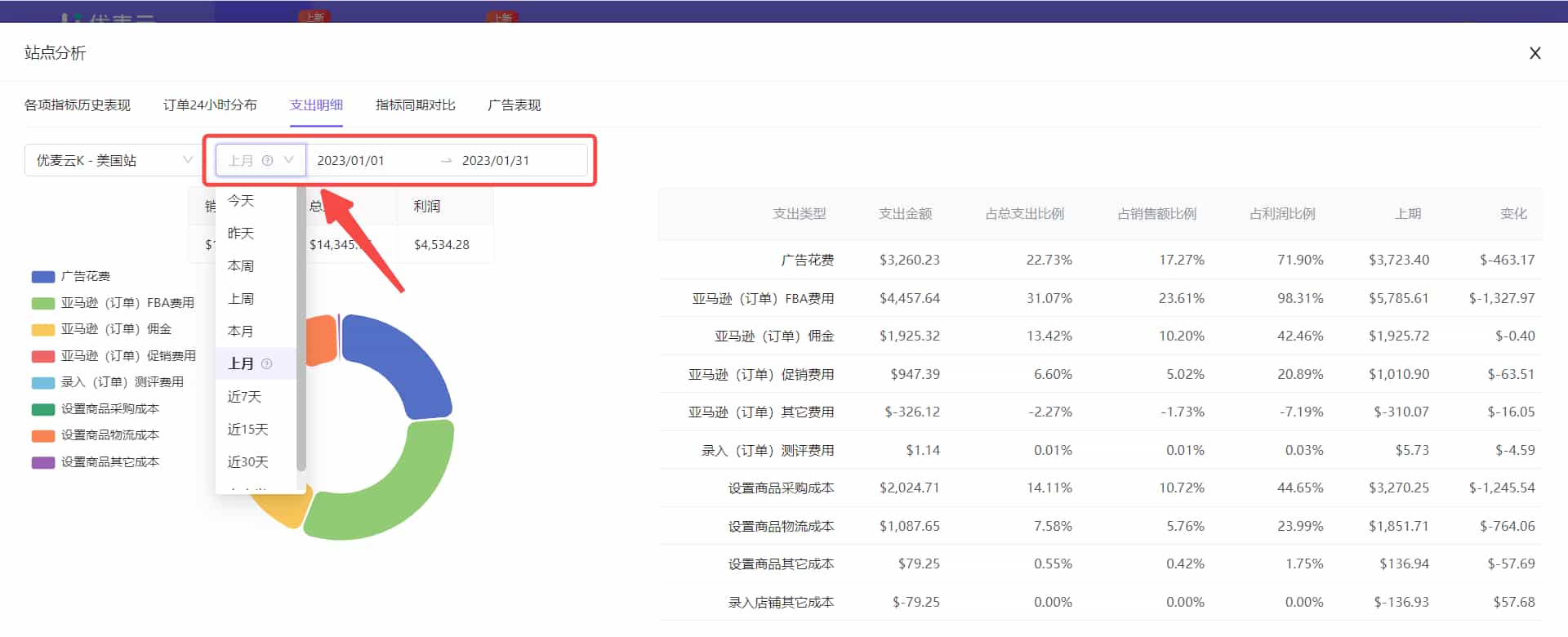Toggle the 广告花费 legend swatch
The image size is (1568, 637).
point(43,277)
